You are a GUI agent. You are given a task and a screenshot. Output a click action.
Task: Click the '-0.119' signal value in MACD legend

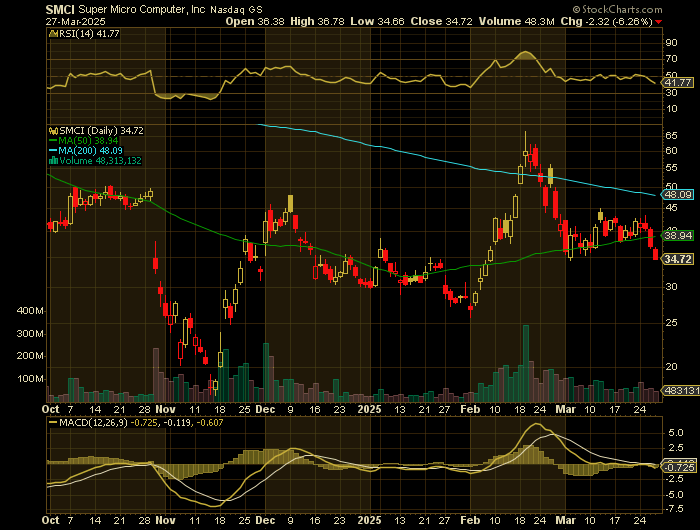(176, 422)
